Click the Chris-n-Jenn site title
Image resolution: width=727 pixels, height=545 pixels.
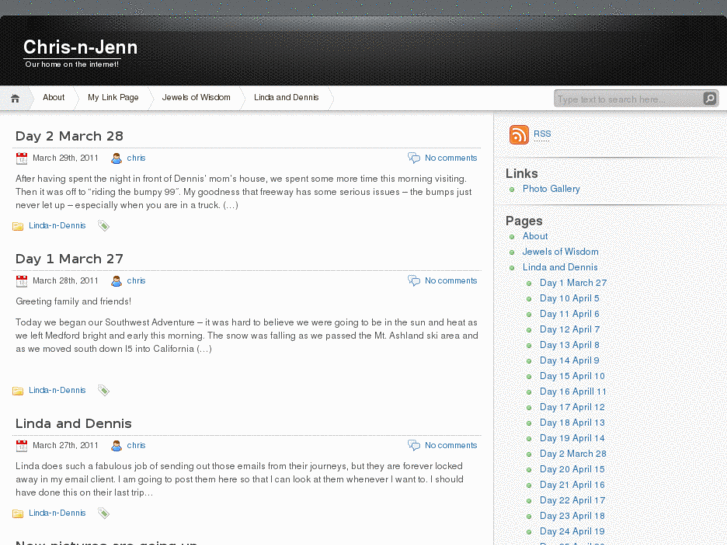80,47
